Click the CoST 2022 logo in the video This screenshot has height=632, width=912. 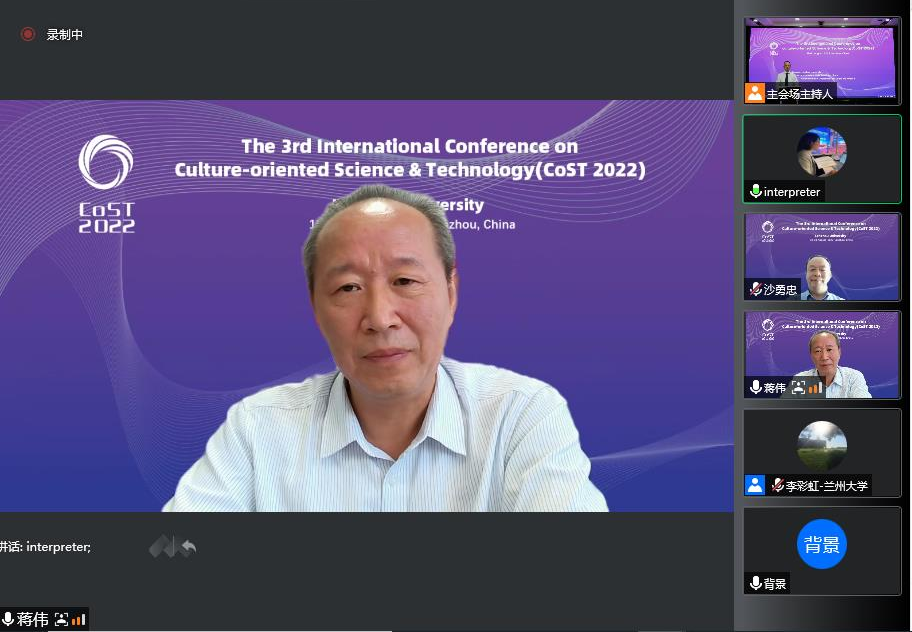pos(106,184)
